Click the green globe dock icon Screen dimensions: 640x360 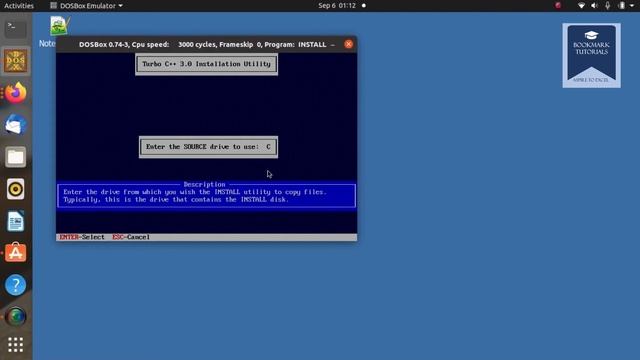pyautogui.click(x=16, y=317)
